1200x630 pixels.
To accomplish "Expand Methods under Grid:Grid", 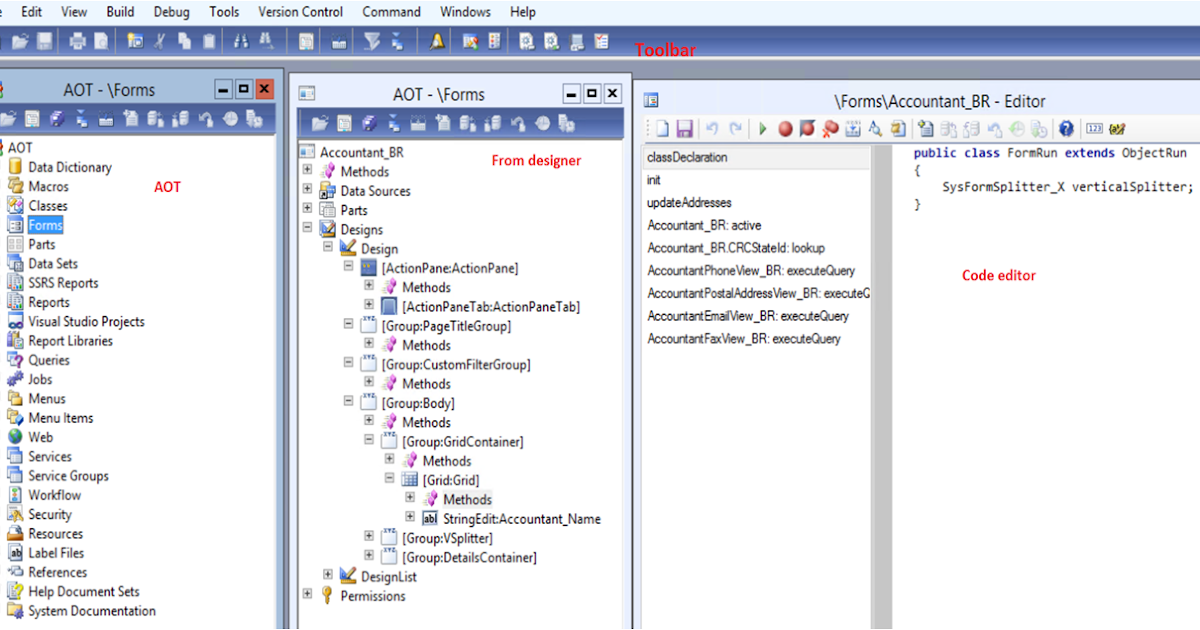I will pyautogui.click(x=410, y=498).
